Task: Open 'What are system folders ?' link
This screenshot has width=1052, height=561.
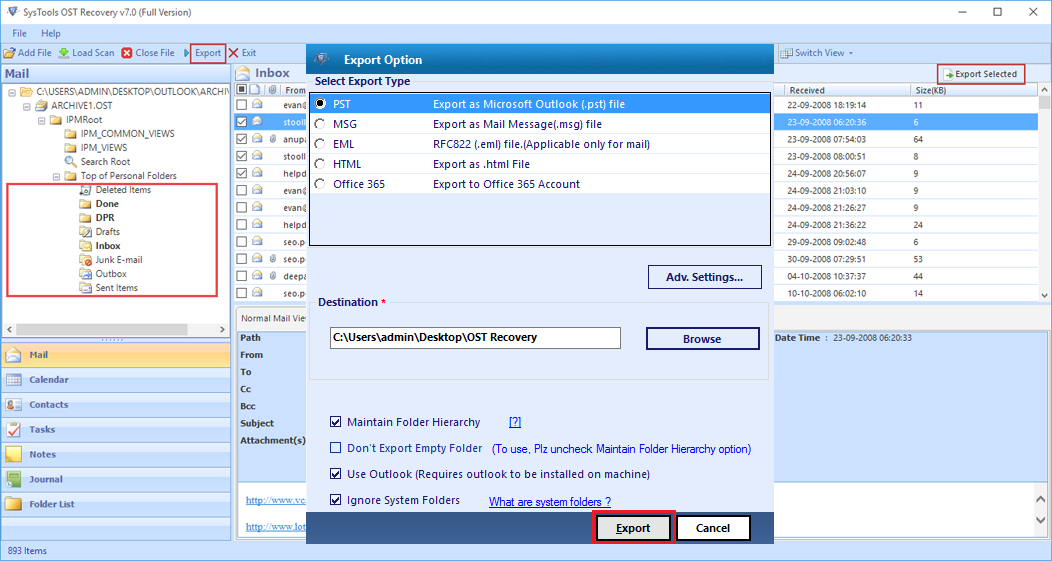Action: point(549,502)
